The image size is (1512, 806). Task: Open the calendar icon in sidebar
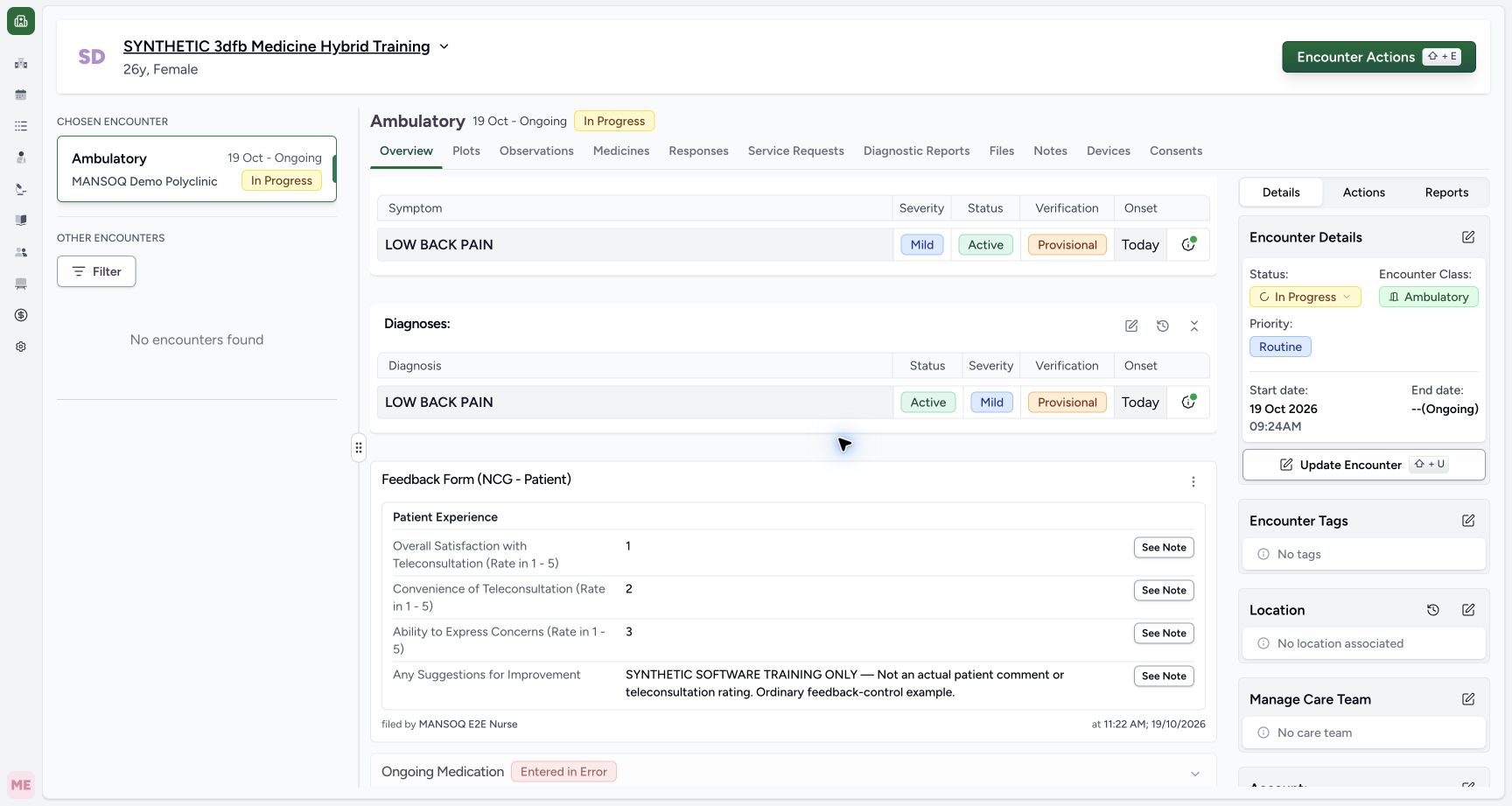(21, 95)
